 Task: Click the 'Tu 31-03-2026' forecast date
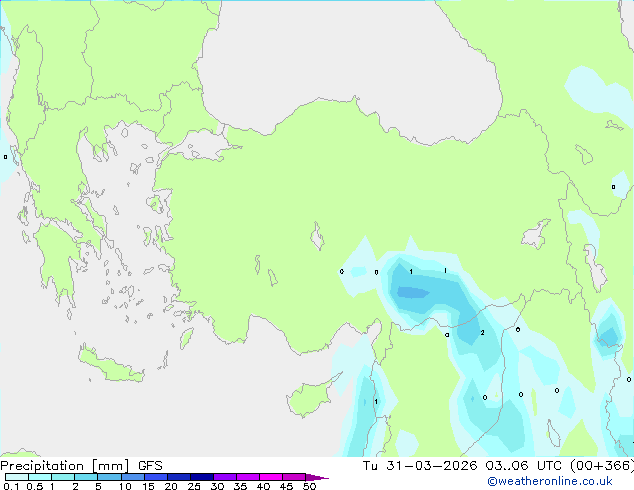point(420,466)
